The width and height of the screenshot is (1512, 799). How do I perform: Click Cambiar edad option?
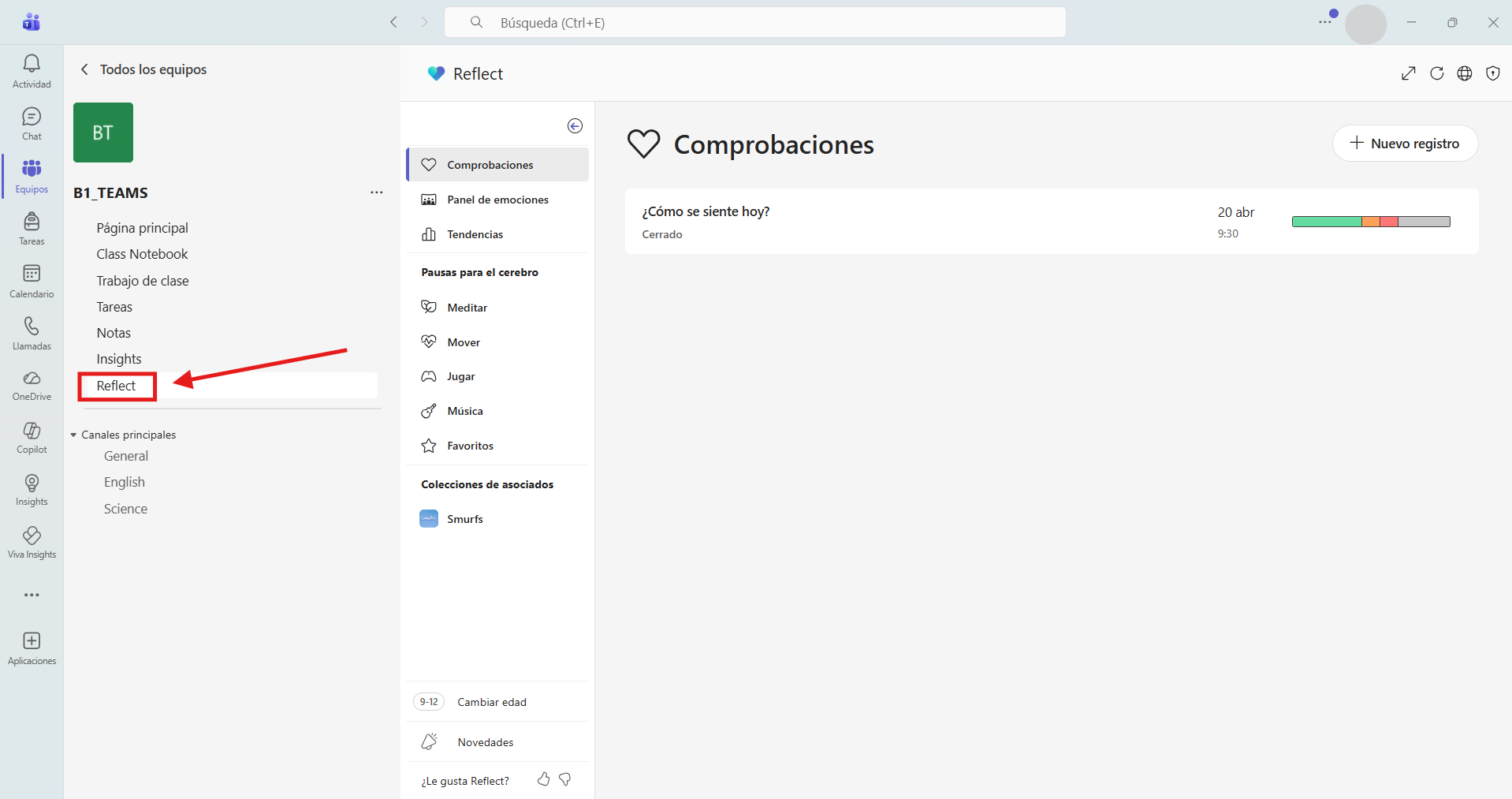492,702
